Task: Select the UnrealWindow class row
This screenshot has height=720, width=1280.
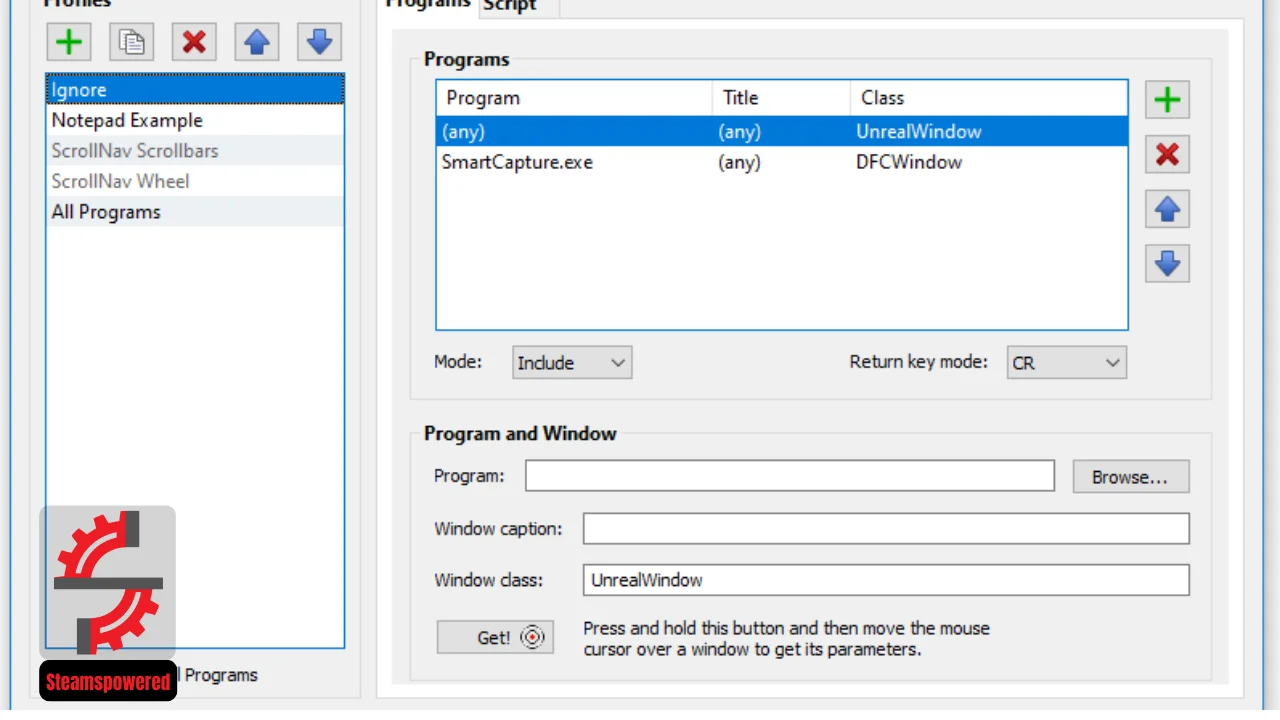Action: 782,131
